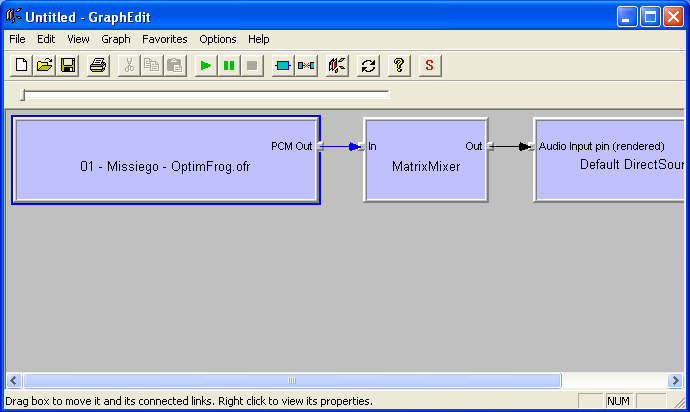Click the PCM Out pin
The height and width of the screenshot is (412, 690).
320,146
